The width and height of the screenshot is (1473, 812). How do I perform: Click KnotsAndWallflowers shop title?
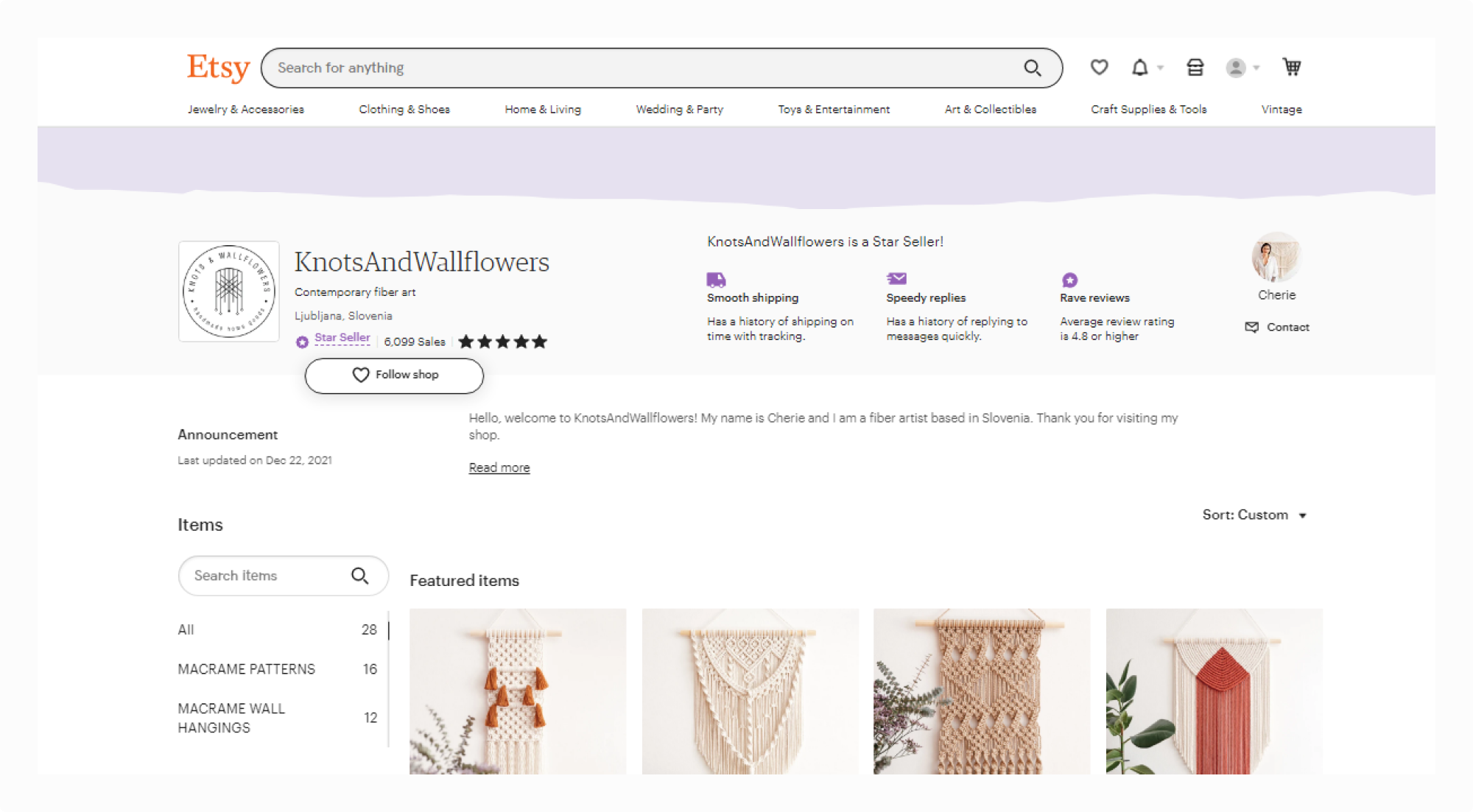click(x=422, y=262)
